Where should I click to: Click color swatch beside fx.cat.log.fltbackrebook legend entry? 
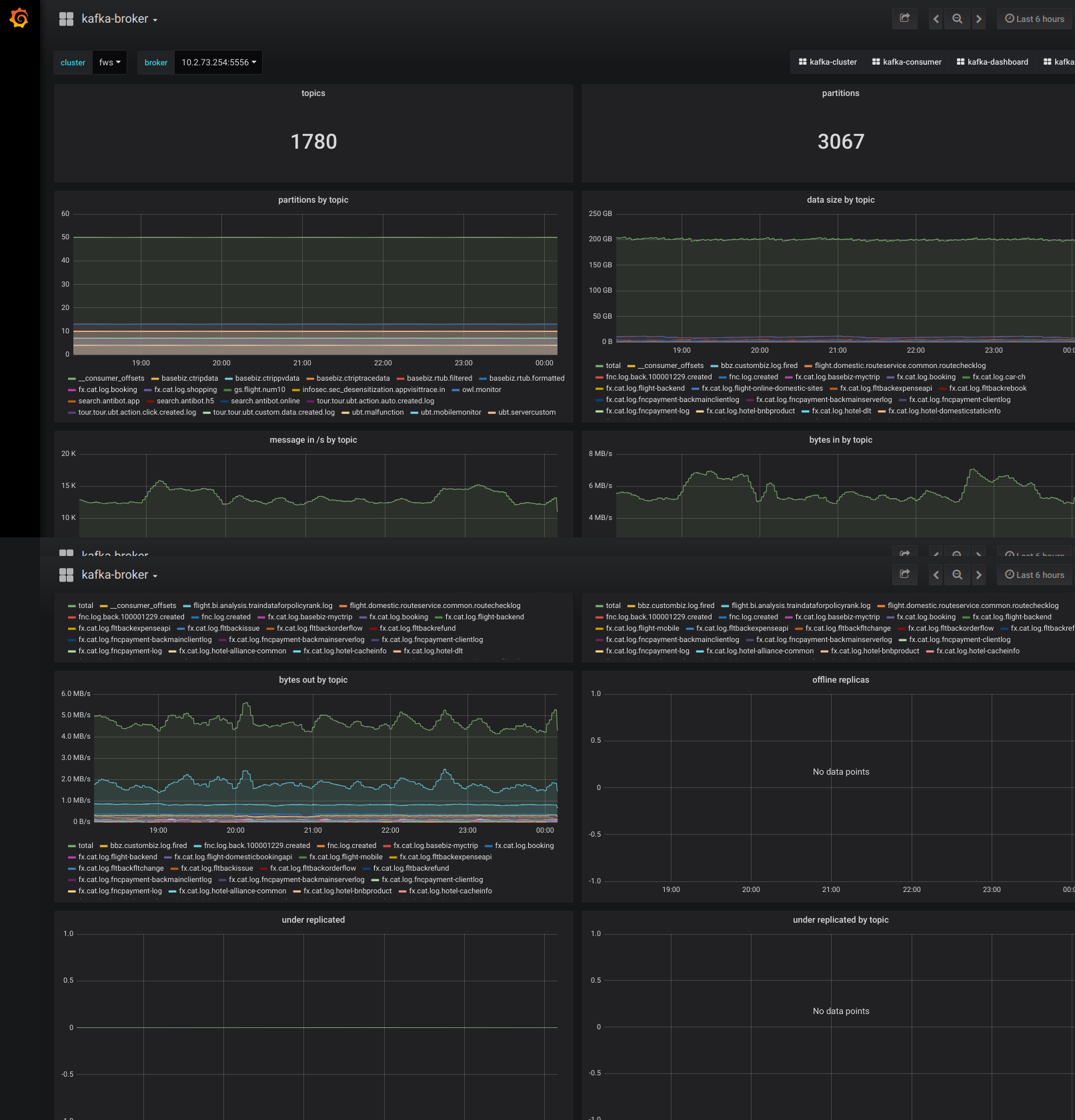tap(943, 389)
